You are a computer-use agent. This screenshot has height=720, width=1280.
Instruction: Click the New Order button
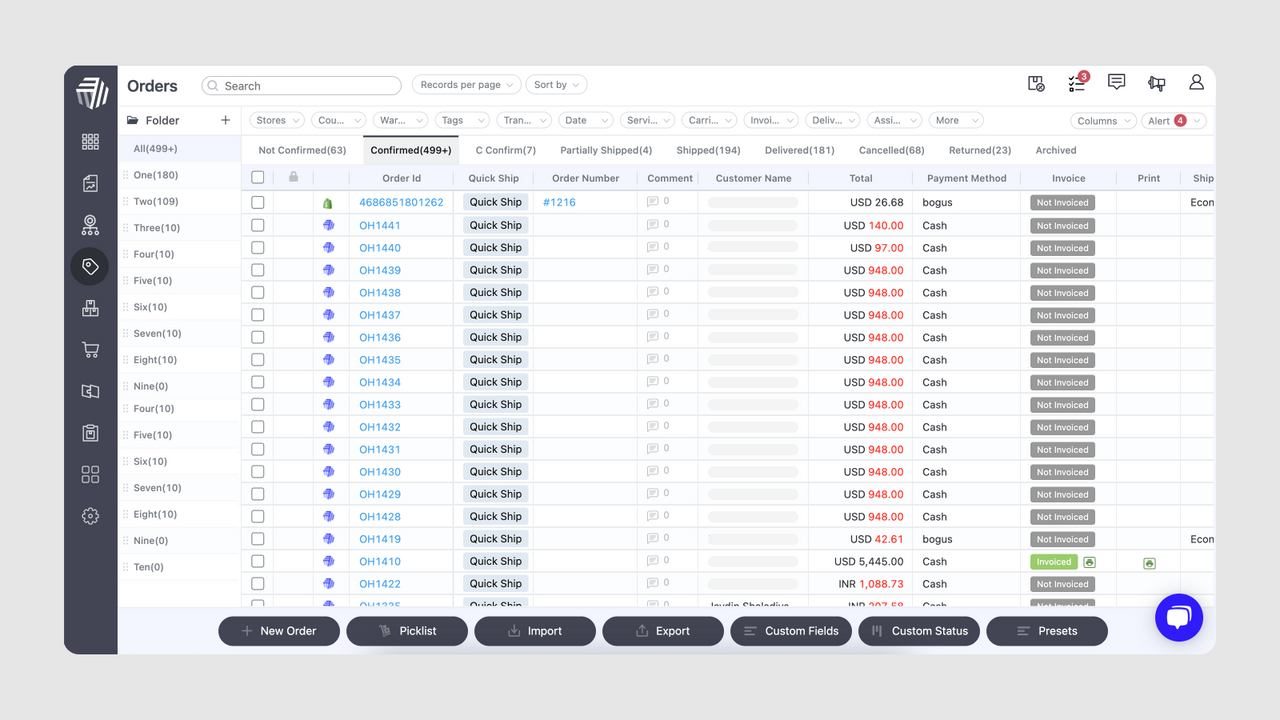279,631
